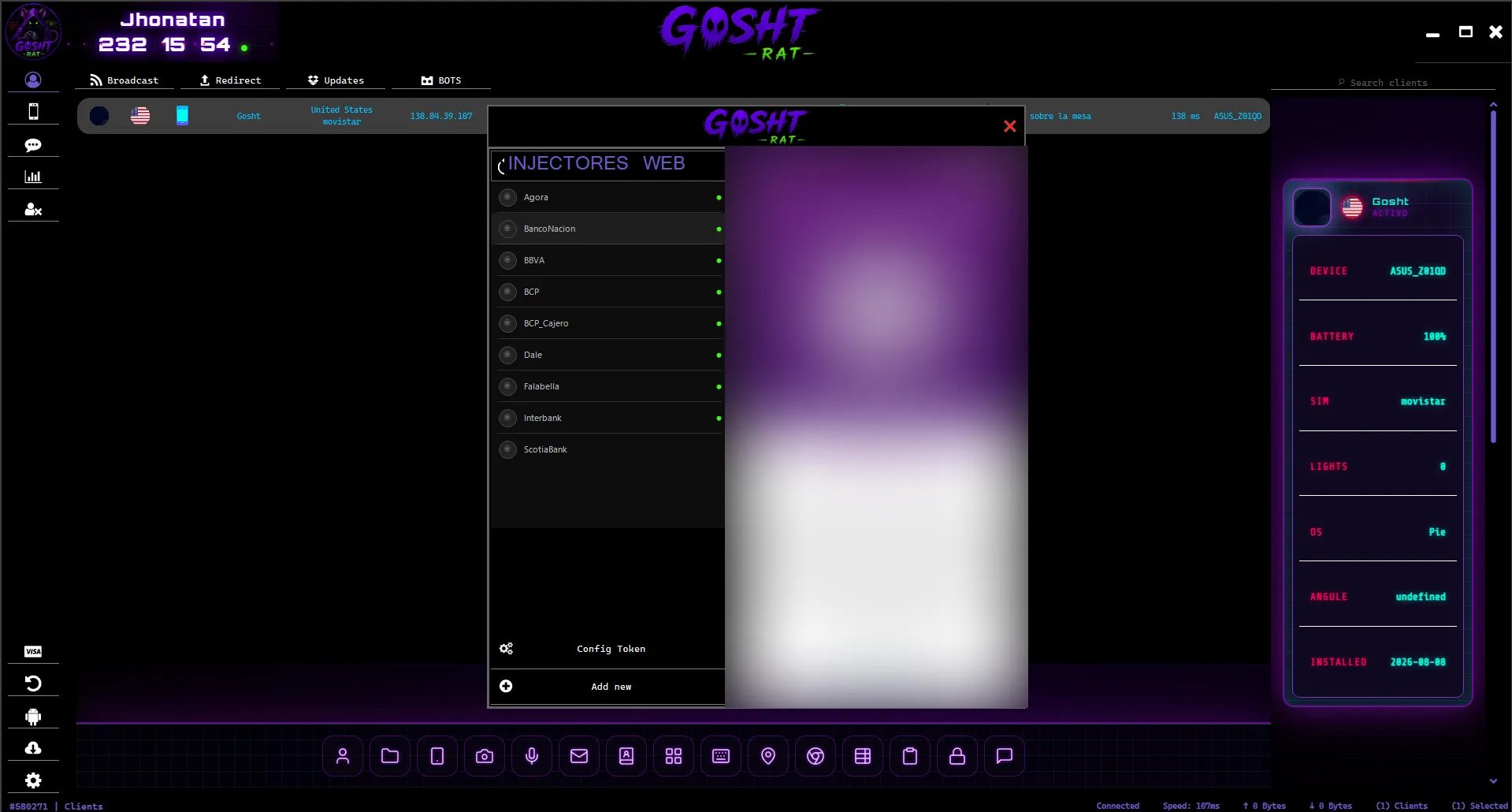This screenshot has height=812, width=1512.
Task: Select the BBVA radio button
Action: [x=507, y=260]
